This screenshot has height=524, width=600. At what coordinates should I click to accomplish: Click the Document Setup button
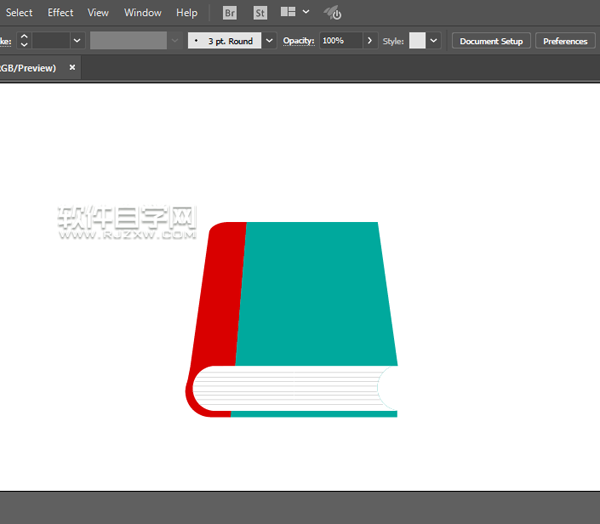491,41
